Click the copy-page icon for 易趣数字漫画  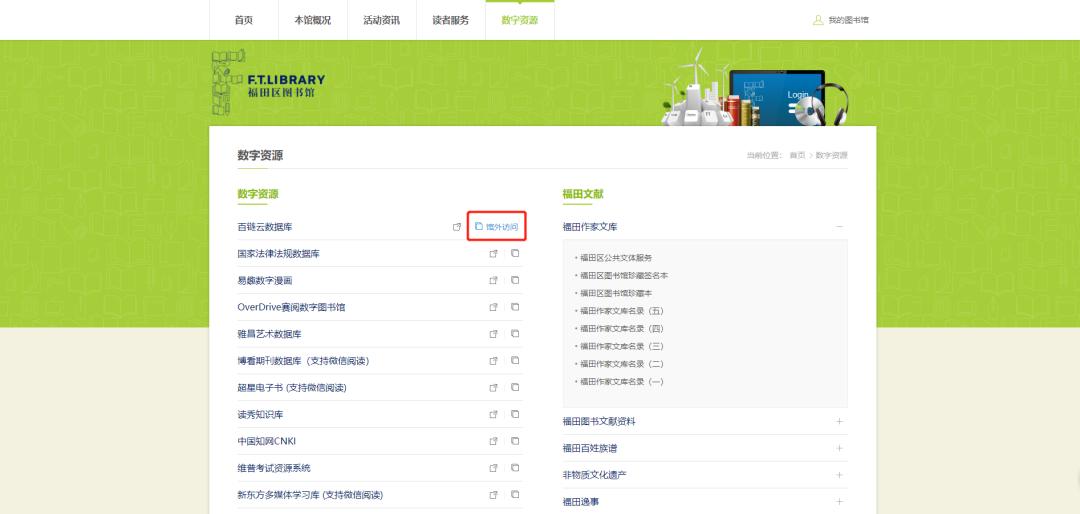click(x=515, y=281)
